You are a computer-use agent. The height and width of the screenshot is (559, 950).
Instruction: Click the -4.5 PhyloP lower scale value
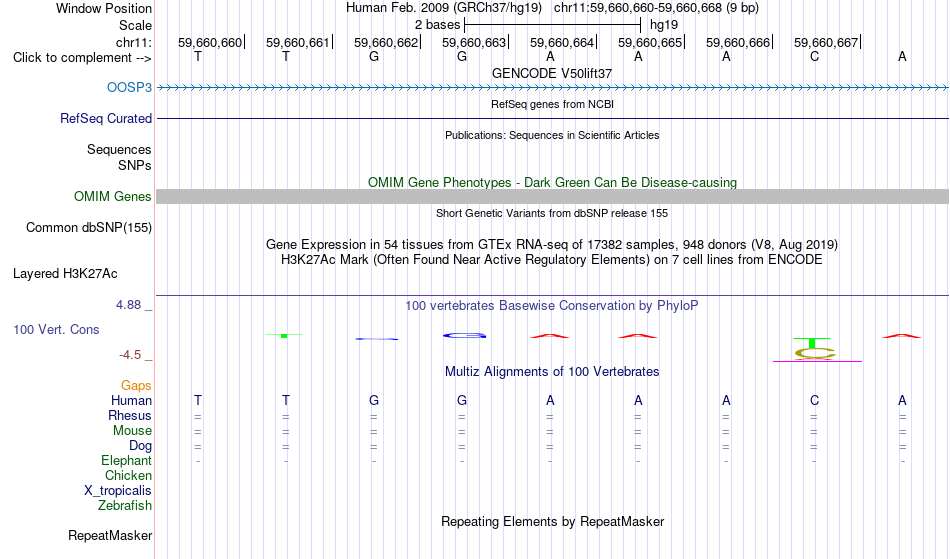point(130,354)
